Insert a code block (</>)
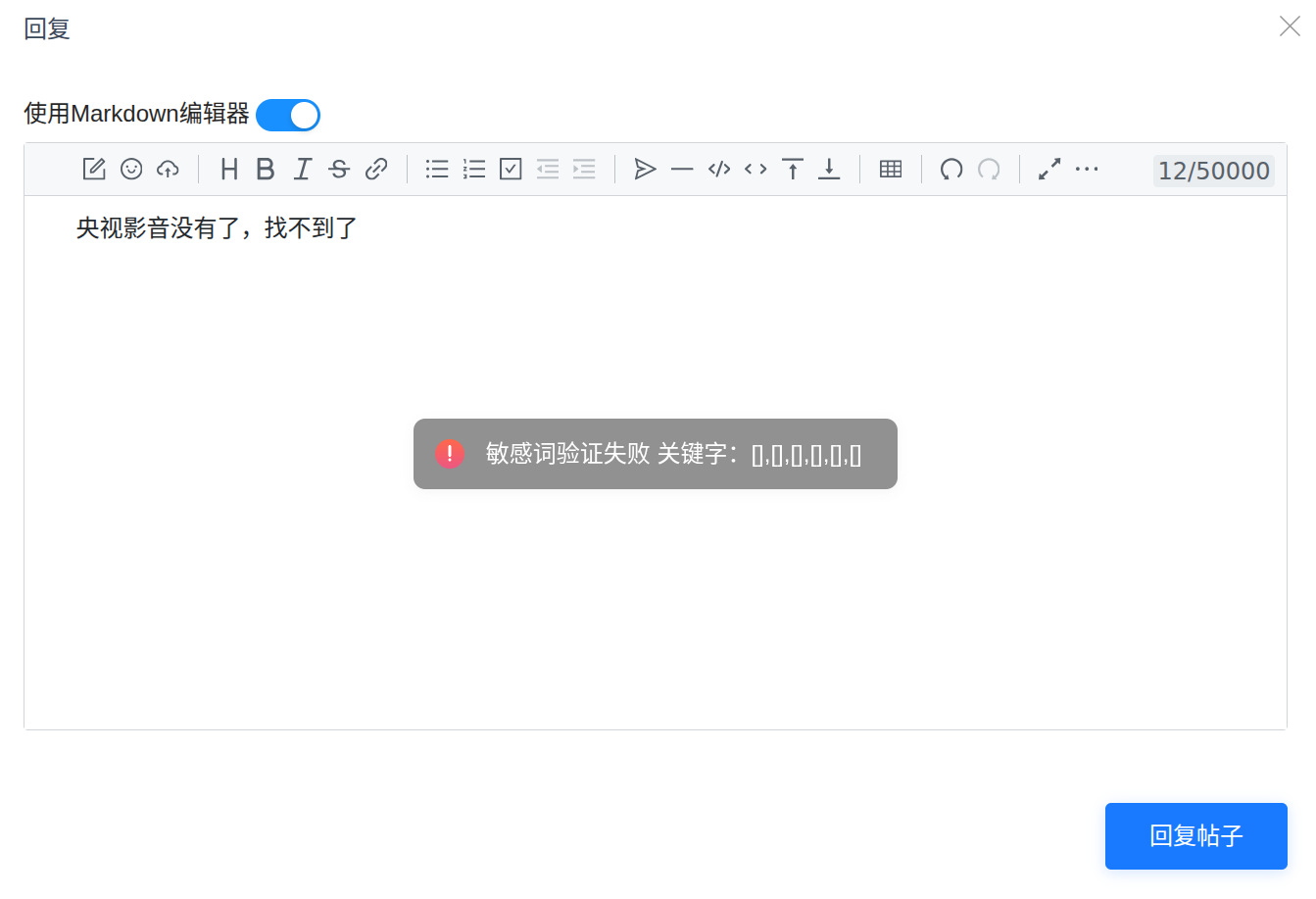This screenshot has width=1316, height=899. tap(719, 169)
